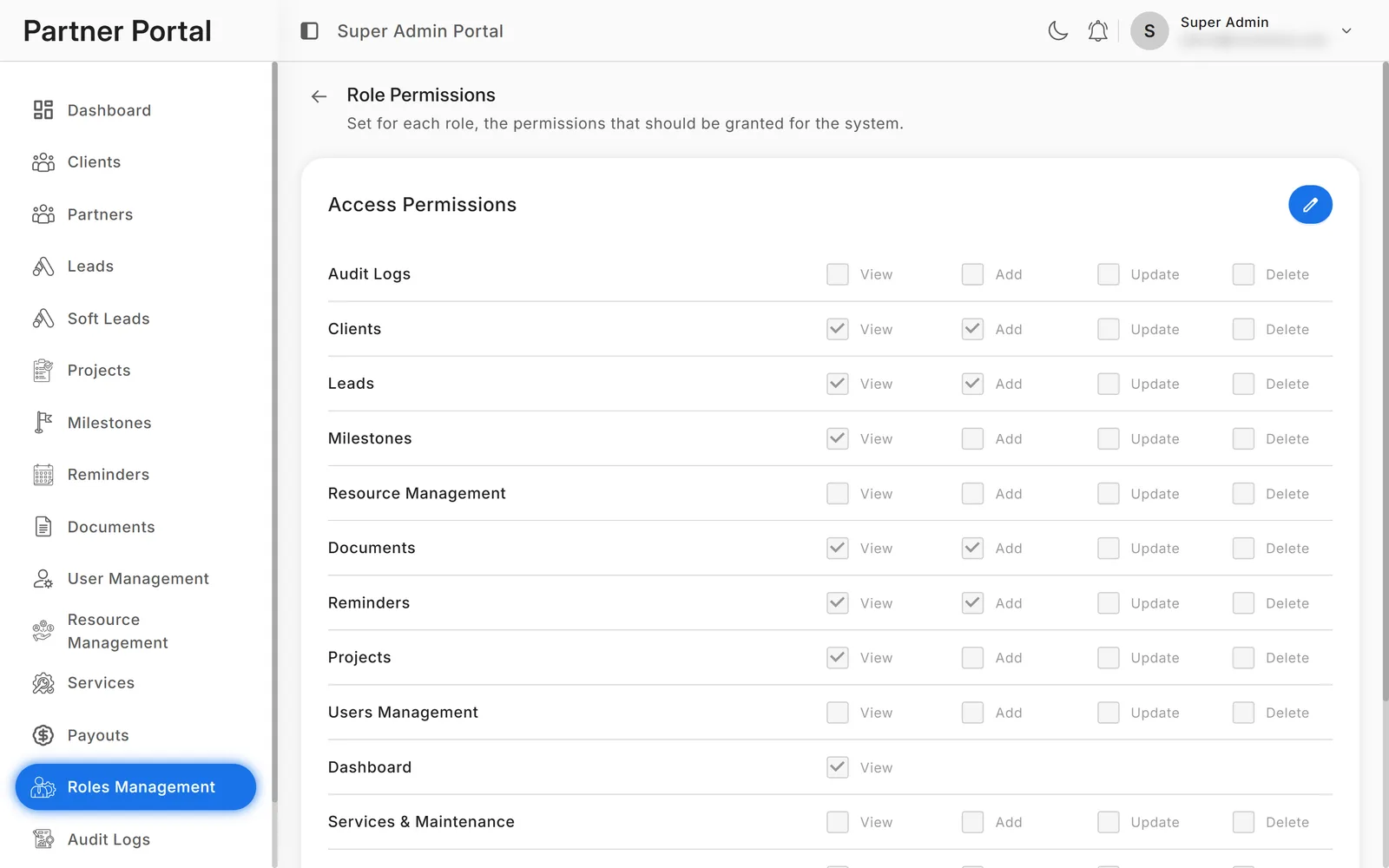
Task: Click the Role Permissions heading
Action: 421,95
